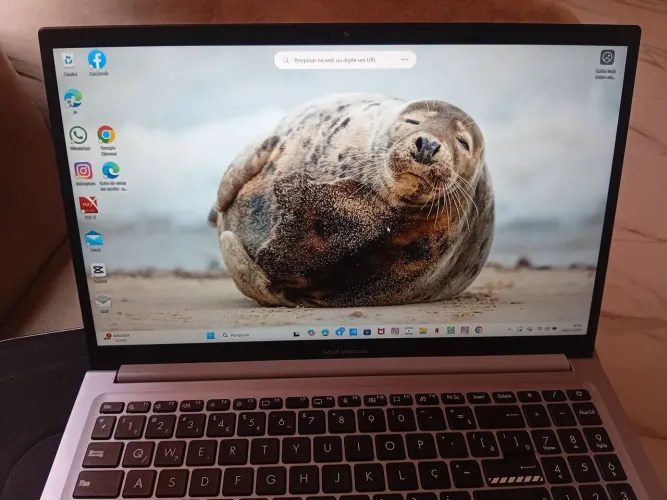
Task: Click the taskbar Pesquisar search box
Action: click(x=251, y=335)
